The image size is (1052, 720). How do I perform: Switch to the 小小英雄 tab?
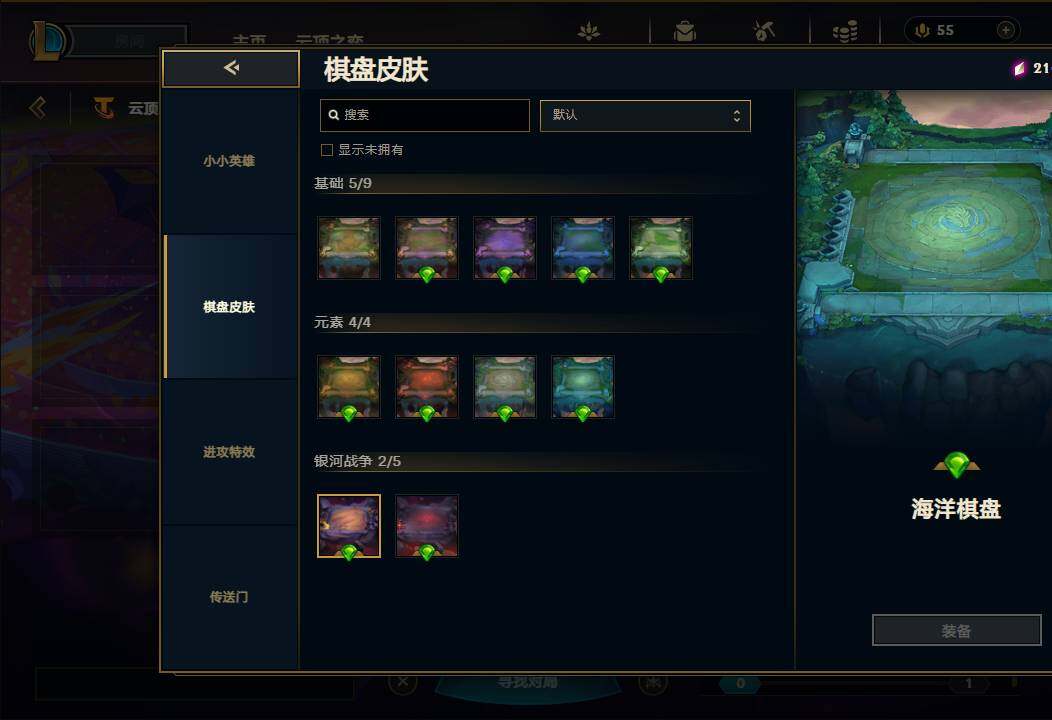tap(229, 161)
